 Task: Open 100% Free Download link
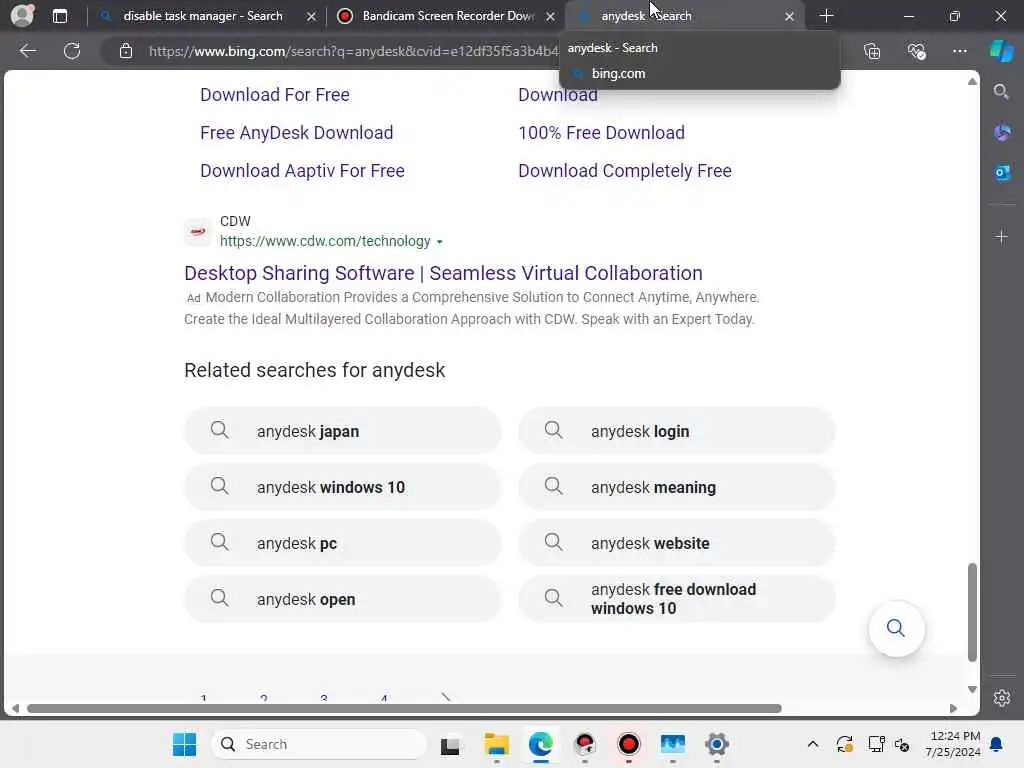click(601, 133)
